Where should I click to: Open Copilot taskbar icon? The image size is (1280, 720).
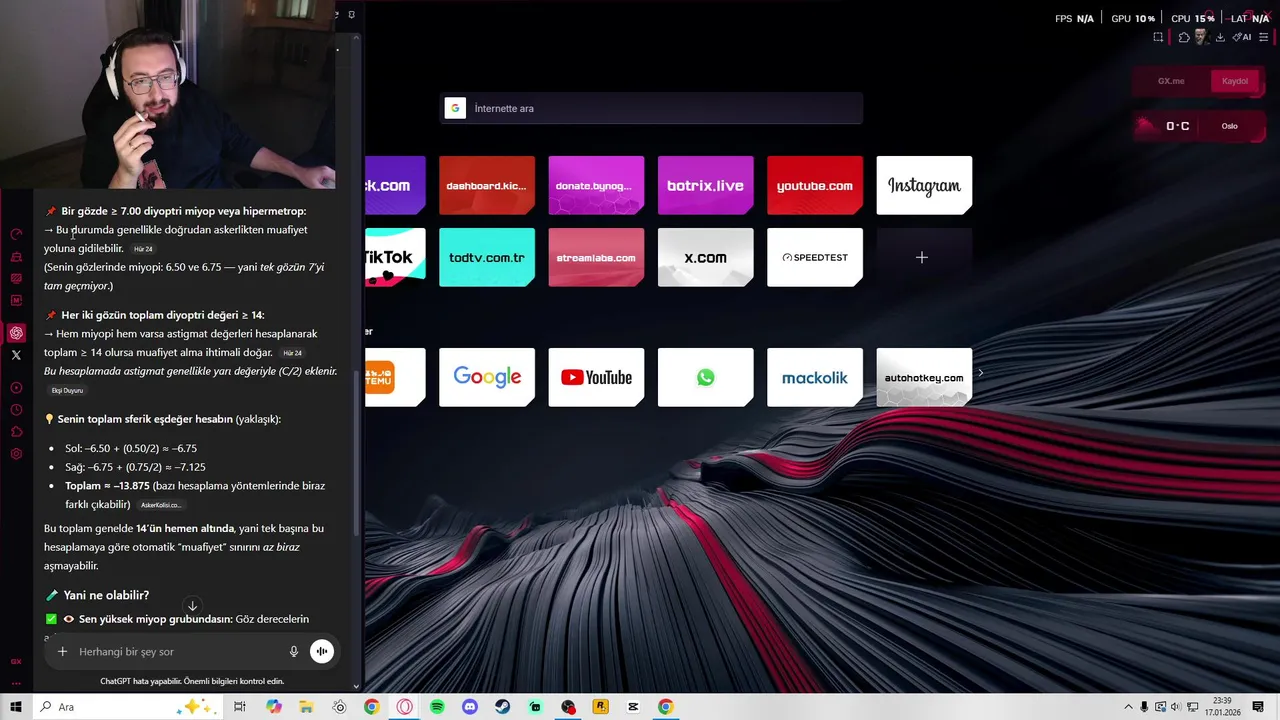(x=274, y=707)
